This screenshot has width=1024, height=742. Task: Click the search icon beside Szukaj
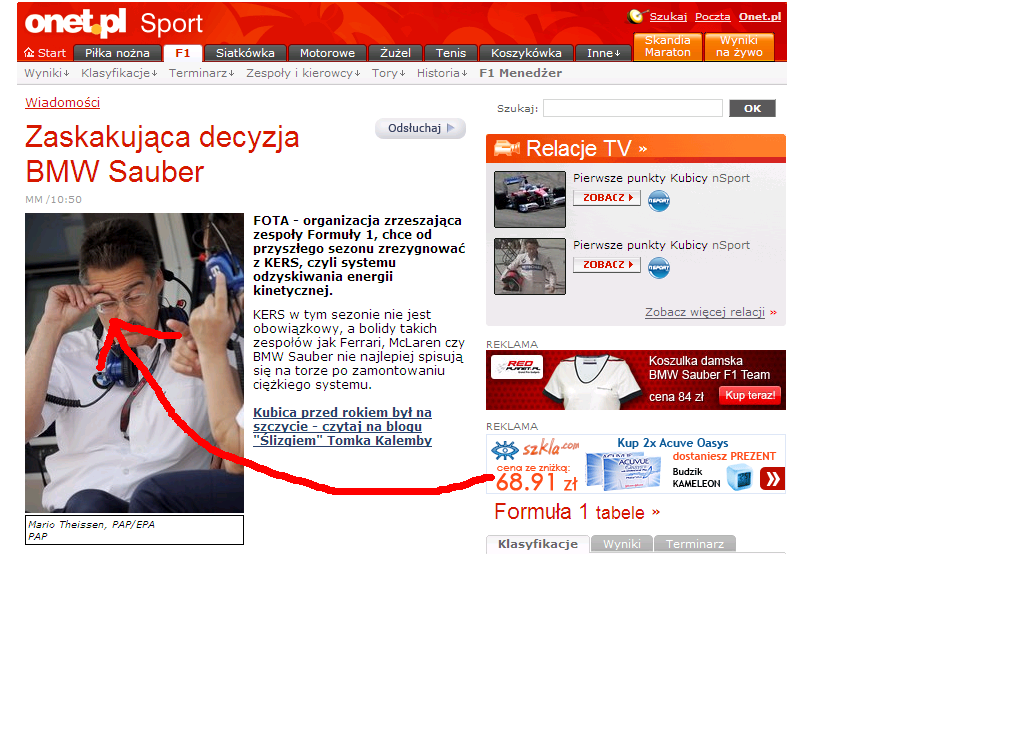tap(636, 16)
